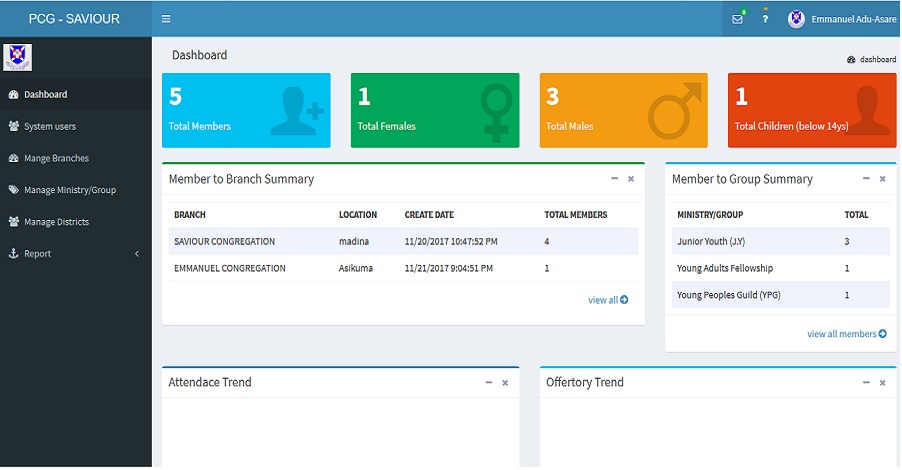Collapse Member to Branch Summary panel

(614, 178)
